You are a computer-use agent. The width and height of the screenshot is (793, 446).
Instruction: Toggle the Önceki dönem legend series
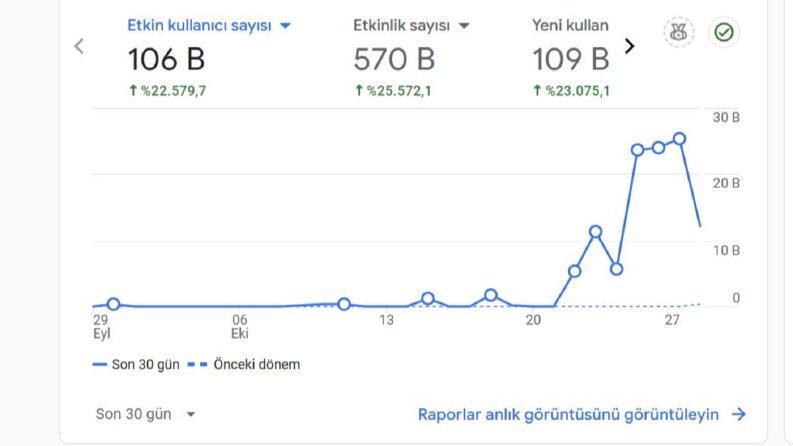[x=244, y=364]
